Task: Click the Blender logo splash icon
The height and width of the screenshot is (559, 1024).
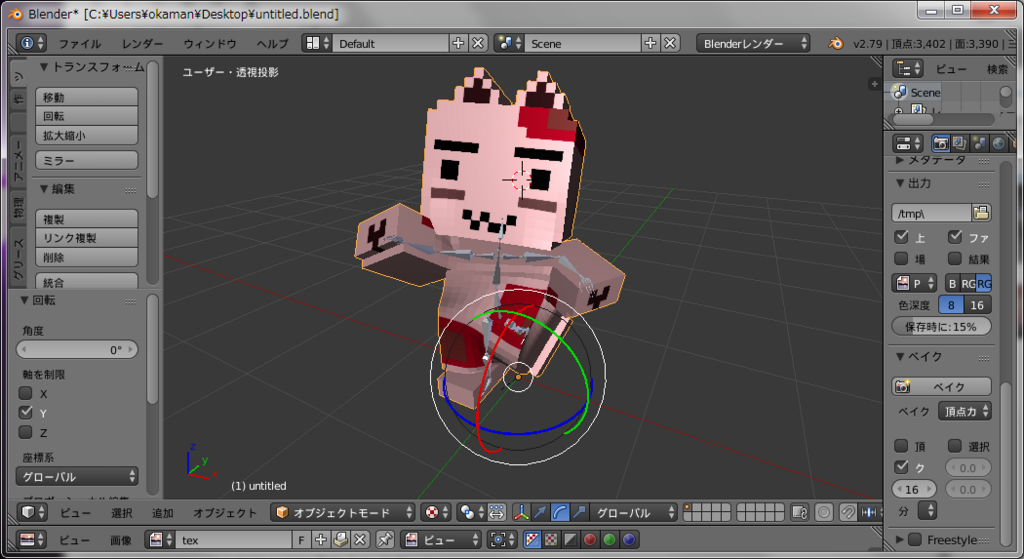Action: (835, 43)
